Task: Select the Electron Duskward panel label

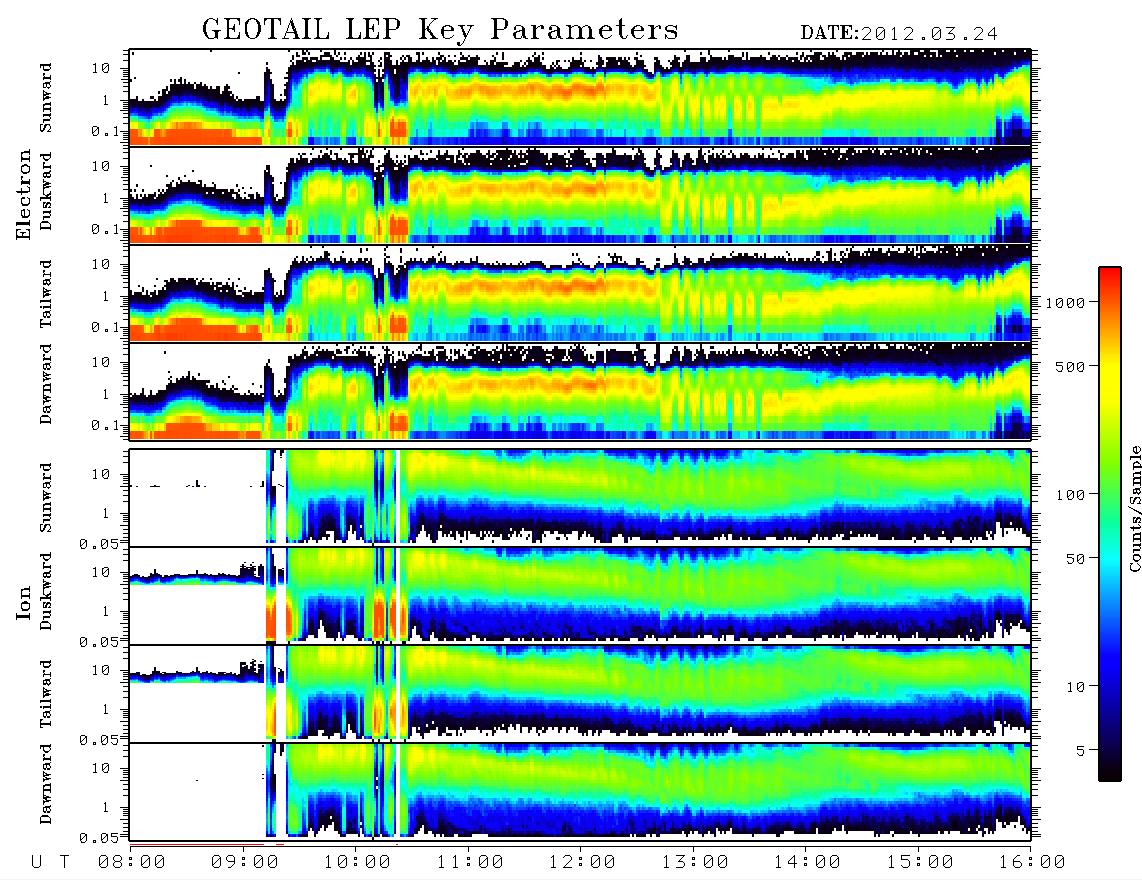Action: [x=46, y=191]
